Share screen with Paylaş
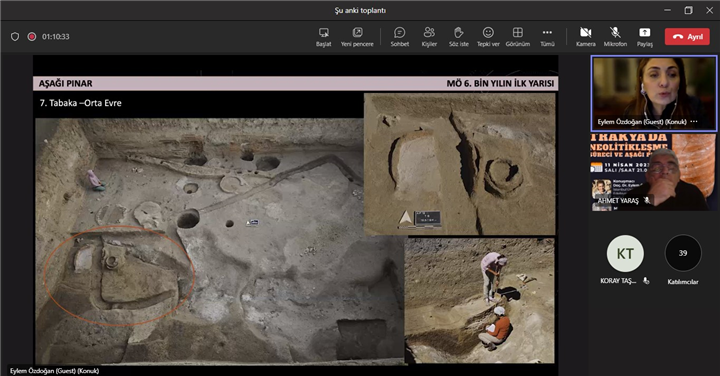 [644, 37]
